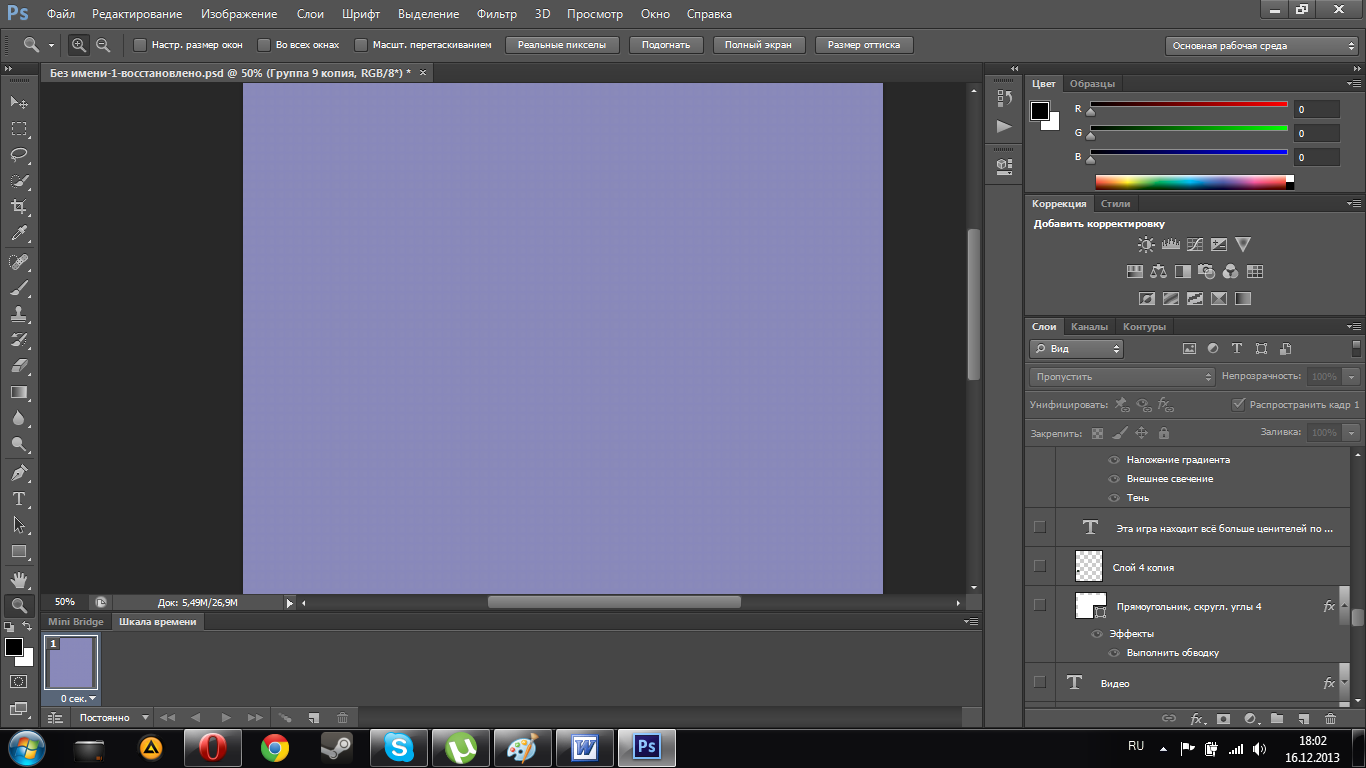Enable the 'Во всех окнах' checkbox
The width and height of the screenshot is (1366, 768).
[264, 45]
